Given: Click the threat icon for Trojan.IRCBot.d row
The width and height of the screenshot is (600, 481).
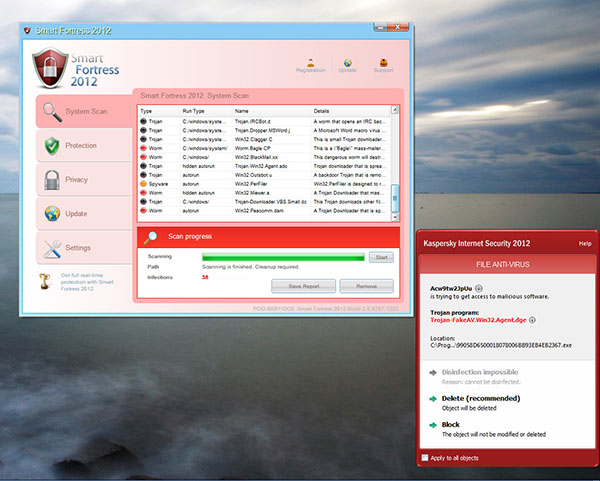Looking at the screenshot, I should [143, 121].
